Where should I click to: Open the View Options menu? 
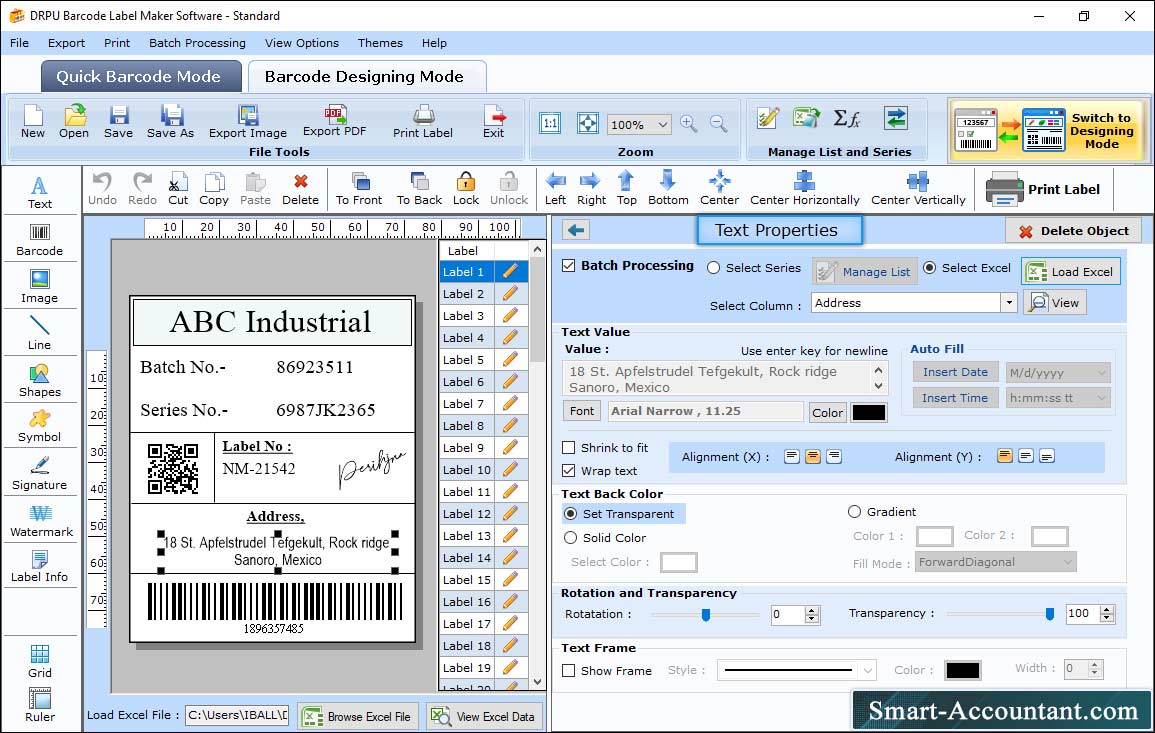pyautogui.click(x=302, y=43)
